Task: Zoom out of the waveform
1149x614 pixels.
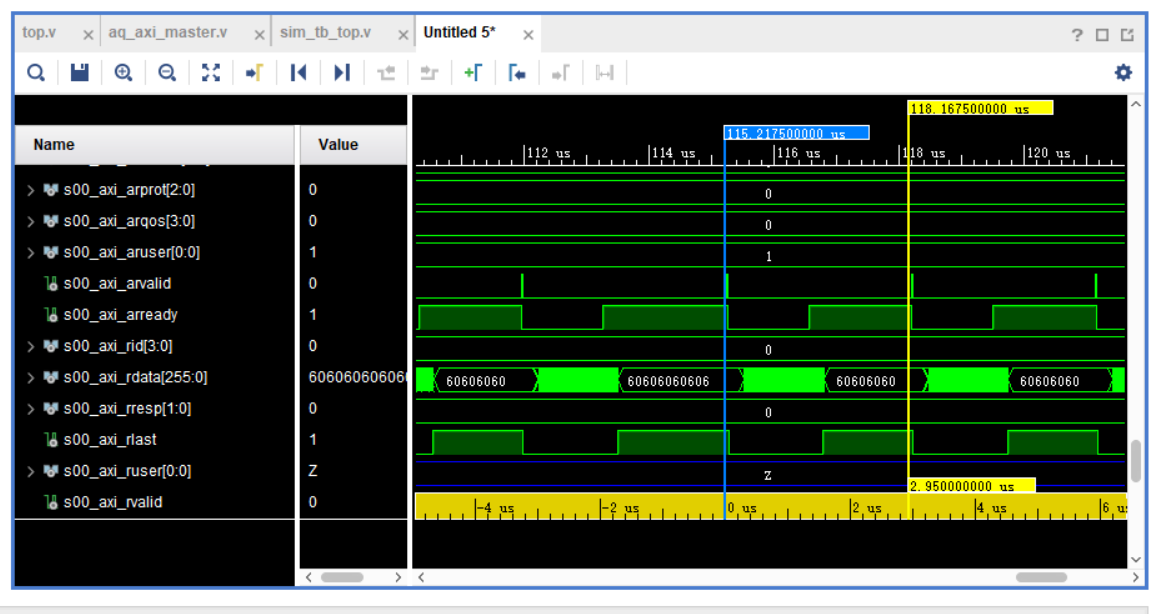Action: (166, 72)
